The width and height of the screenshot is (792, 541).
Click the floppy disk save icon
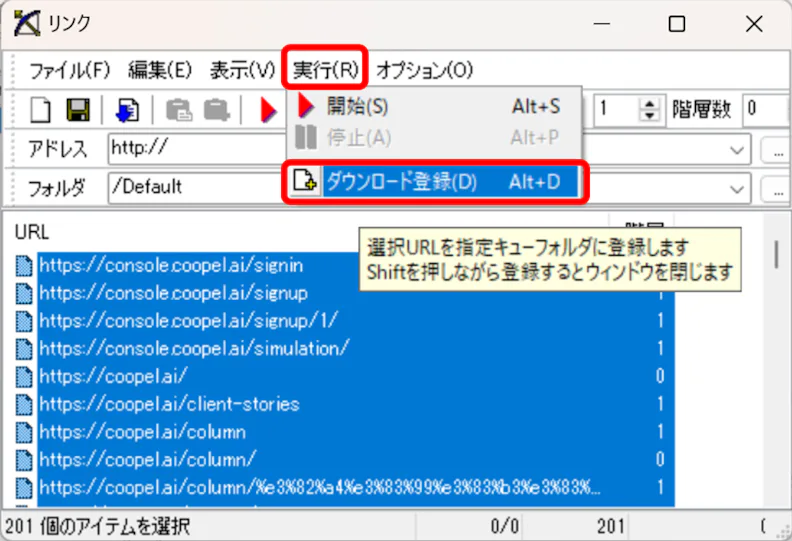(78, 110)
